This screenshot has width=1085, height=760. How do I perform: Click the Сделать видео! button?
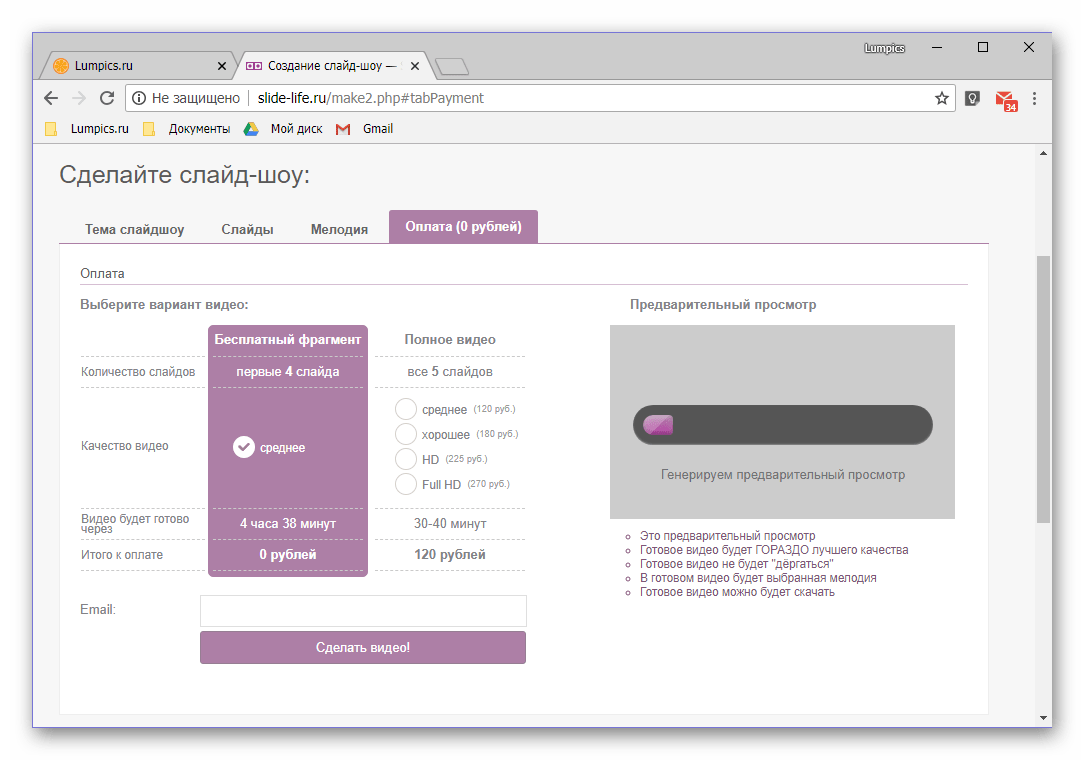tap(363, 647)
